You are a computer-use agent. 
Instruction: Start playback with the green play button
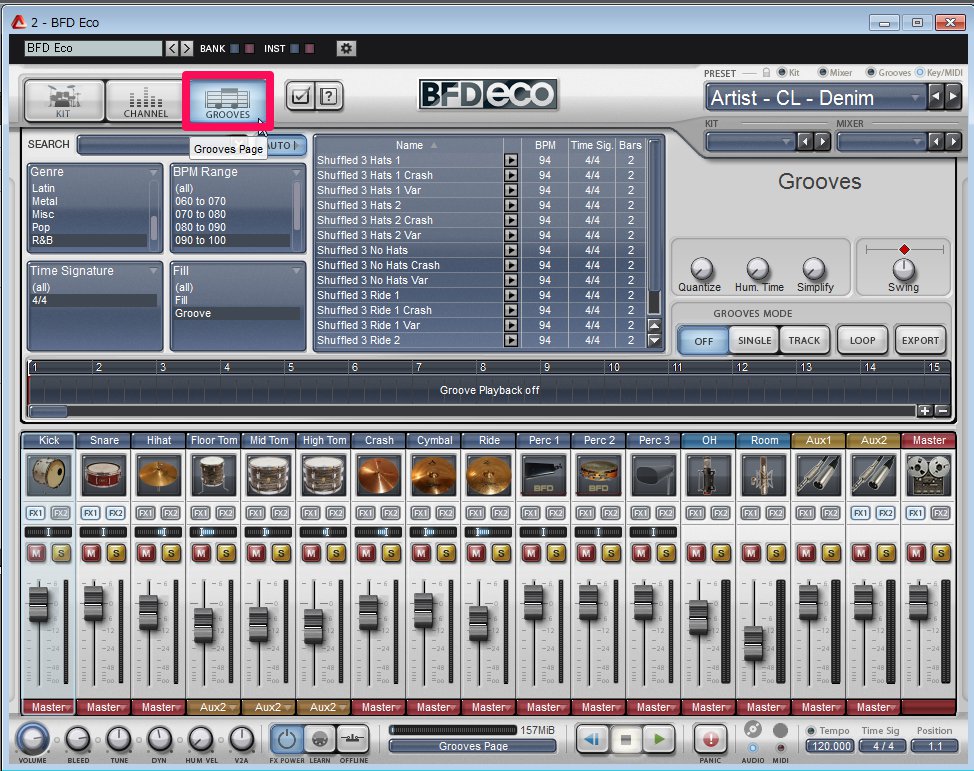659,739
